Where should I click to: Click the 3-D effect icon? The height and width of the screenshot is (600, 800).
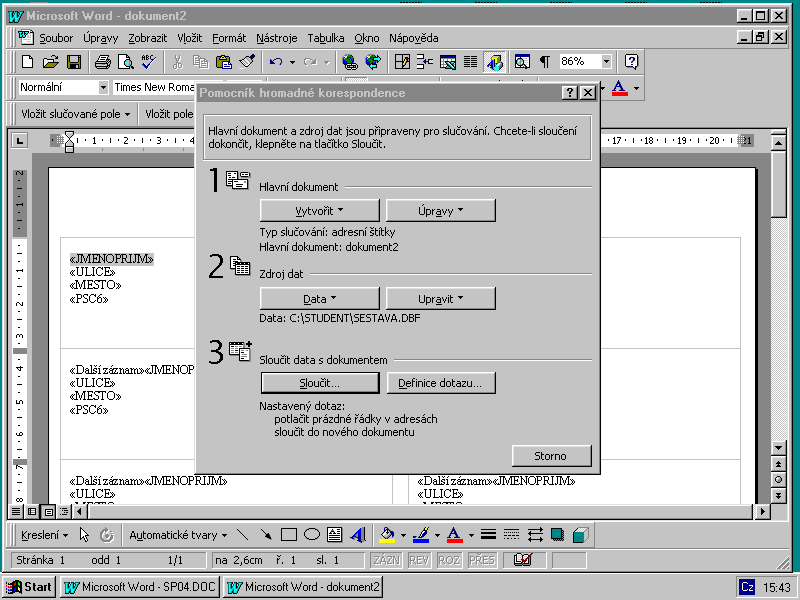pyautogui.click(x=581, y=535)
